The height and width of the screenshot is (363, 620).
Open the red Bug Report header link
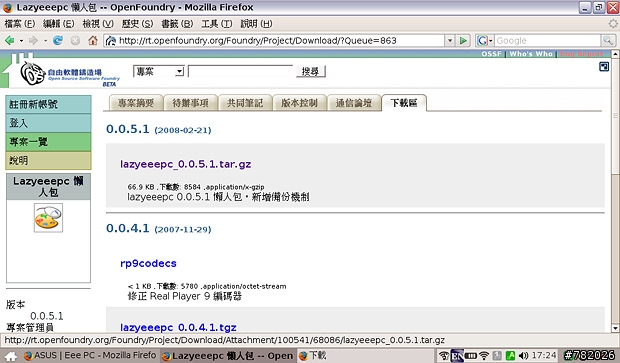click(x=581, y=54)
